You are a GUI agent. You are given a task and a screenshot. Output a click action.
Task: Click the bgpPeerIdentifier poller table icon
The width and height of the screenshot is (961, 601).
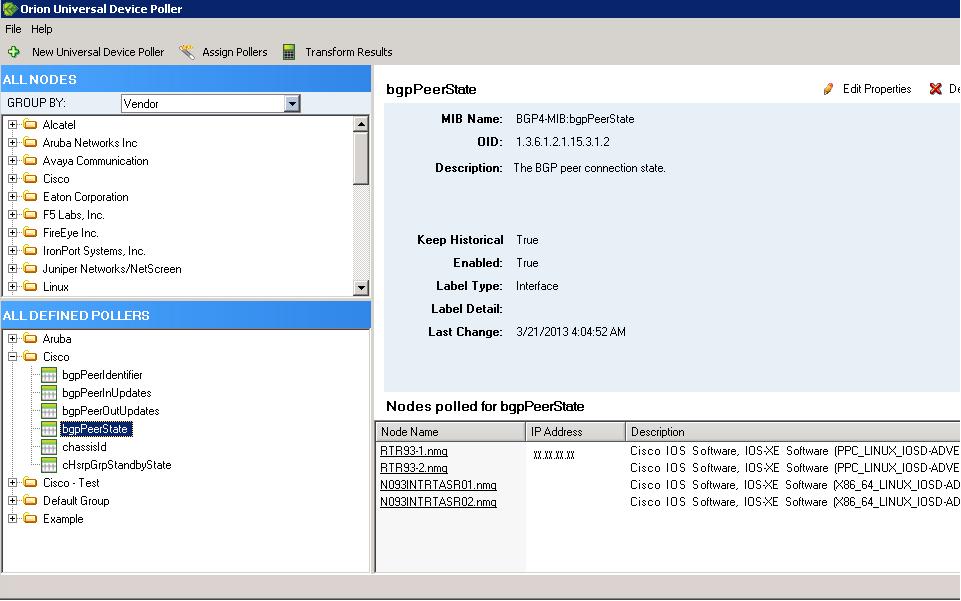tap(49, 375)
